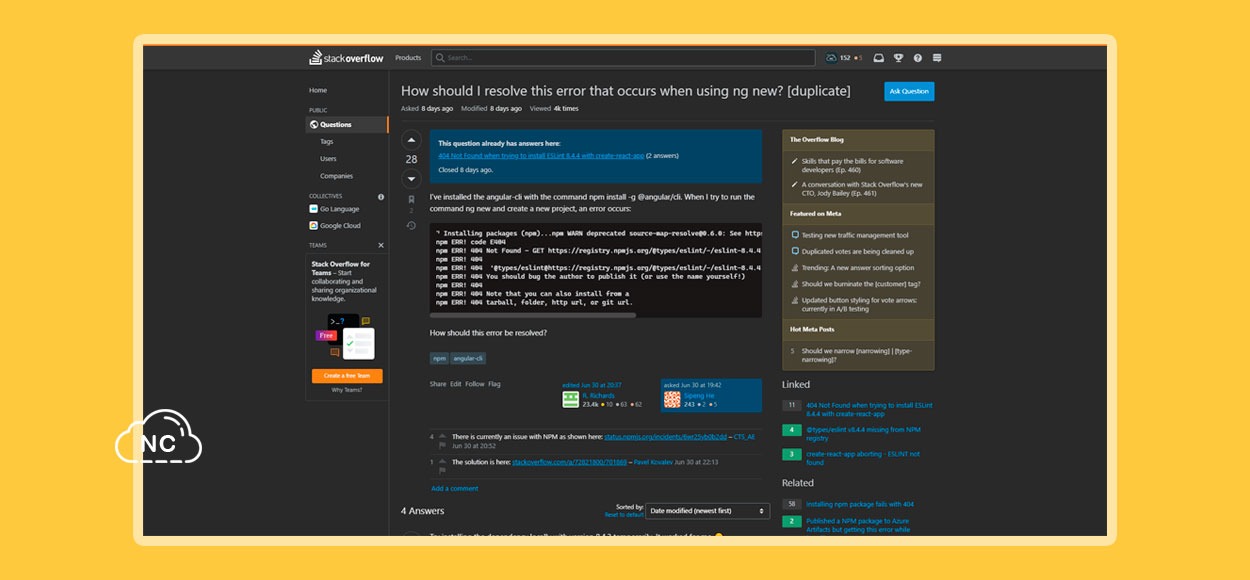Image resolution: width=1250 pixels, height=580 pixels.
Task: Open the help center question-mark icon
Action: 917,58
